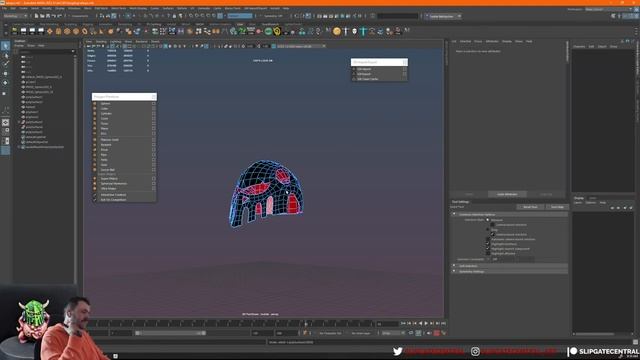This screenshot has width=640, height=360.
Task: Click the rightmost create-layer icon in Layer Editor
Action: [x=631, y=208]
